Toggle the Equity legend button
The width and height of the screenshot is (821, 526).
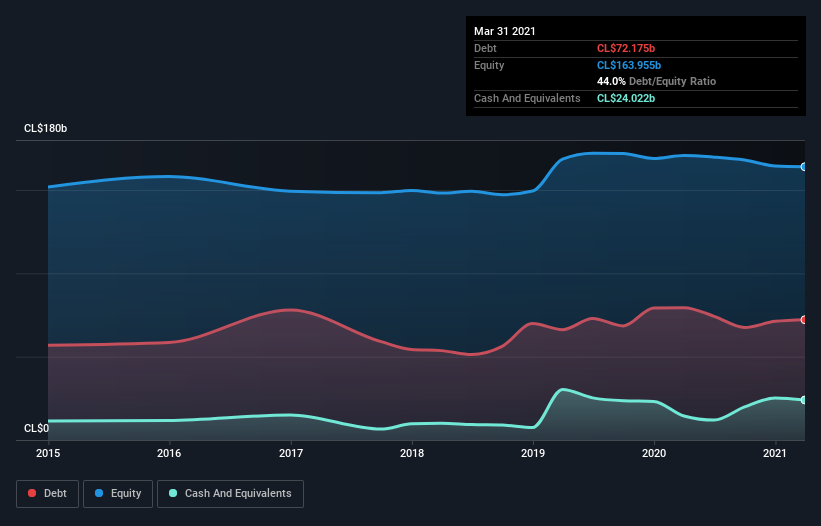point(118,494)
